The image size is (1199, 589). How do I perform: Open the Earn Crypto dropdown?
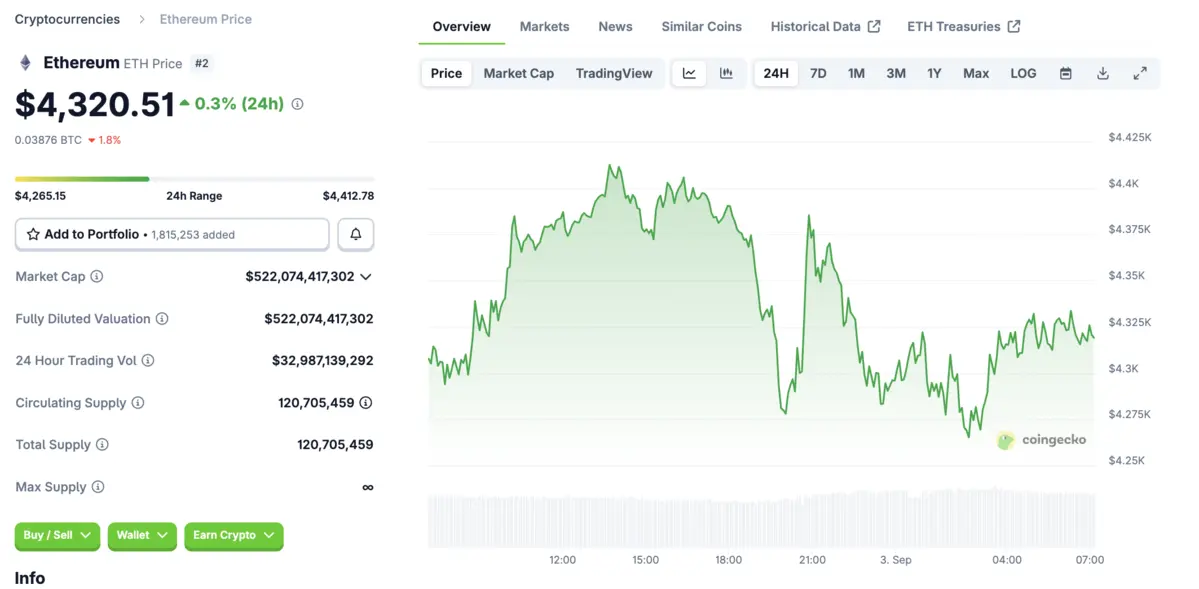click(x=233, y=535)
